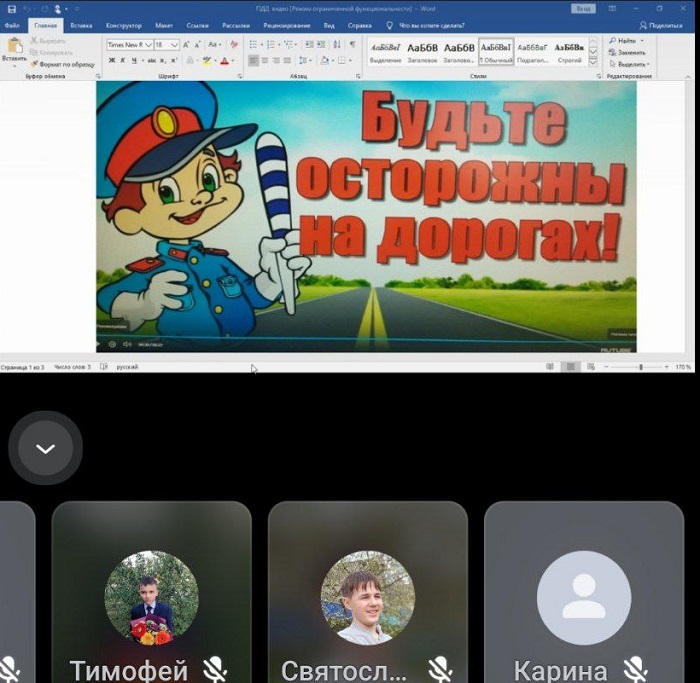Viewport: 700px width, 683px height.
Task: Switch to the Вставка tab
Action: tap(81, 25)
